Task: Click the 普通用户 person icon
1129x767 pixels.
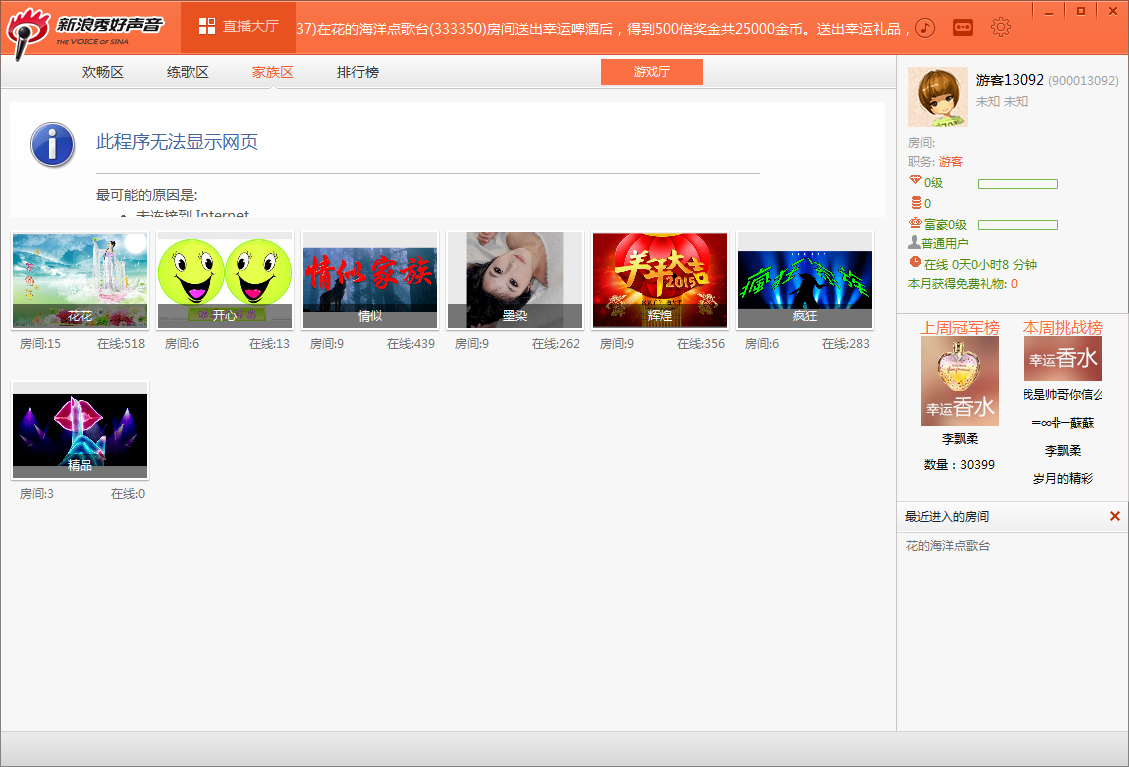Action: click(914, 242)
